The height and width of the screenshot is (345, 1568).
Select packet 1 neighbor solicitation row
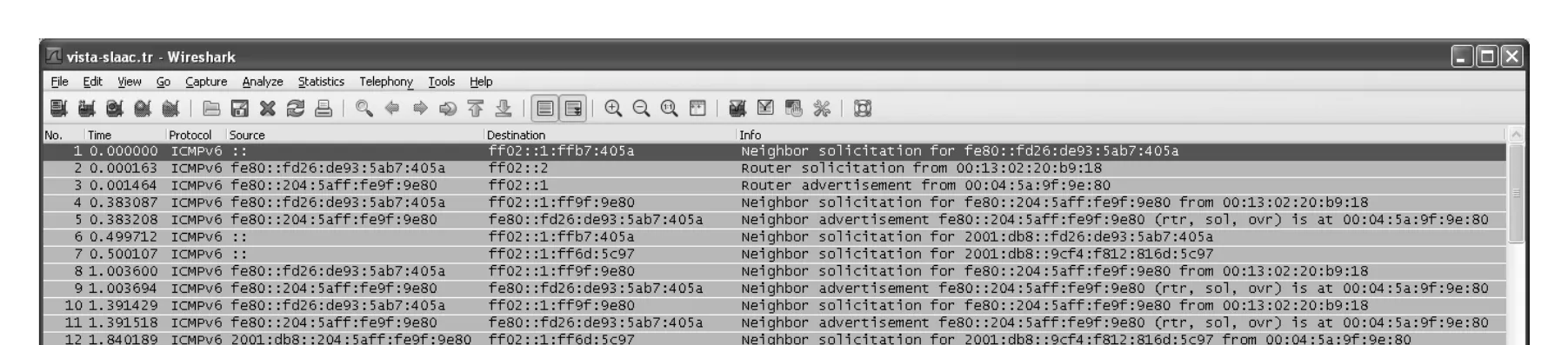click(775, 151)
